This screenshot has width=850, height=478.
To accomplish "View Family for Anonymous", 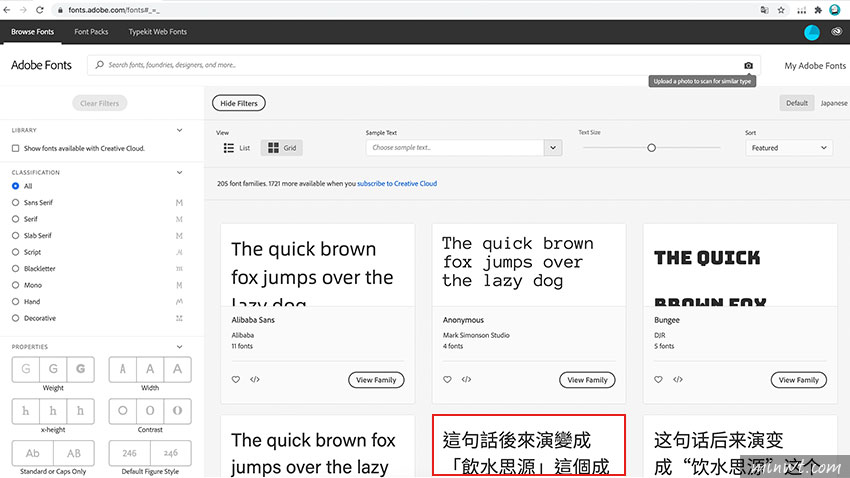I will click(587, 380).
